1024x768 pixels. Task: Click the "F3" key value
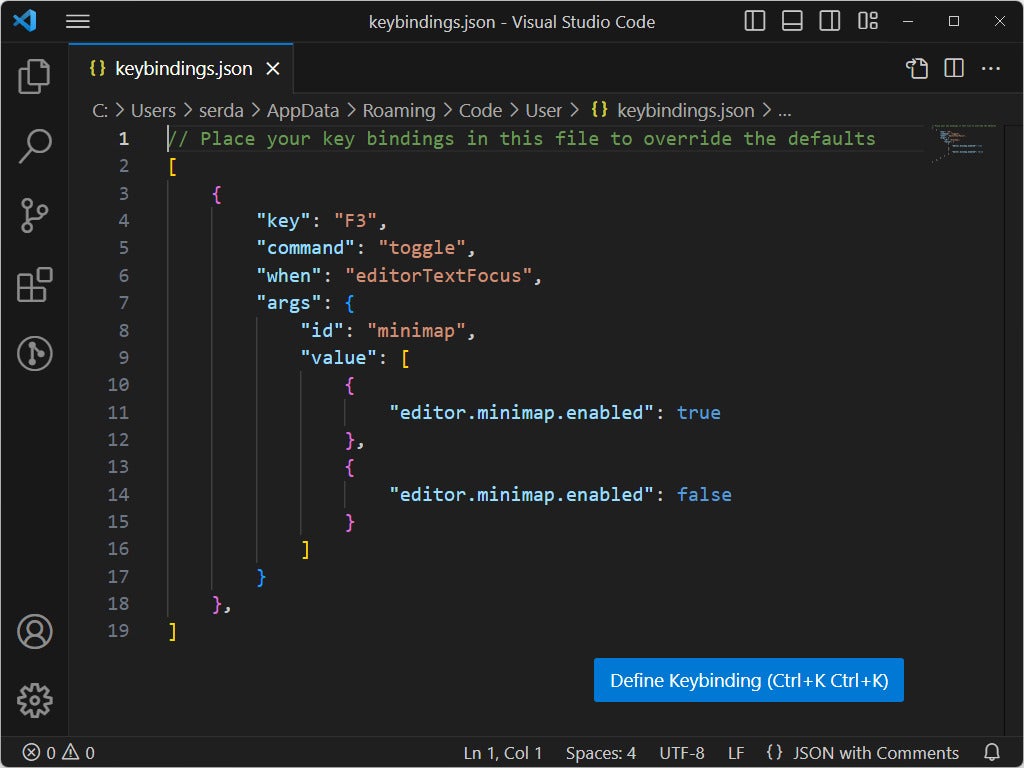[355, 221]
